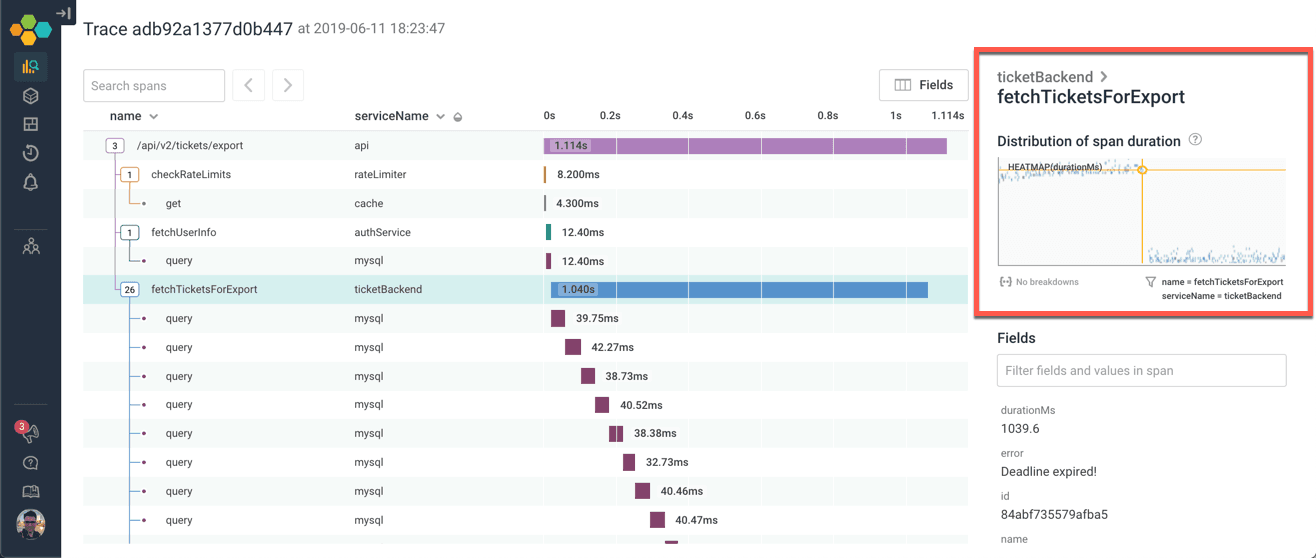Click the Search spans input field
The height and width of the screenshot is (558, 1316).
pyautogui.click(x=154, y=86)
